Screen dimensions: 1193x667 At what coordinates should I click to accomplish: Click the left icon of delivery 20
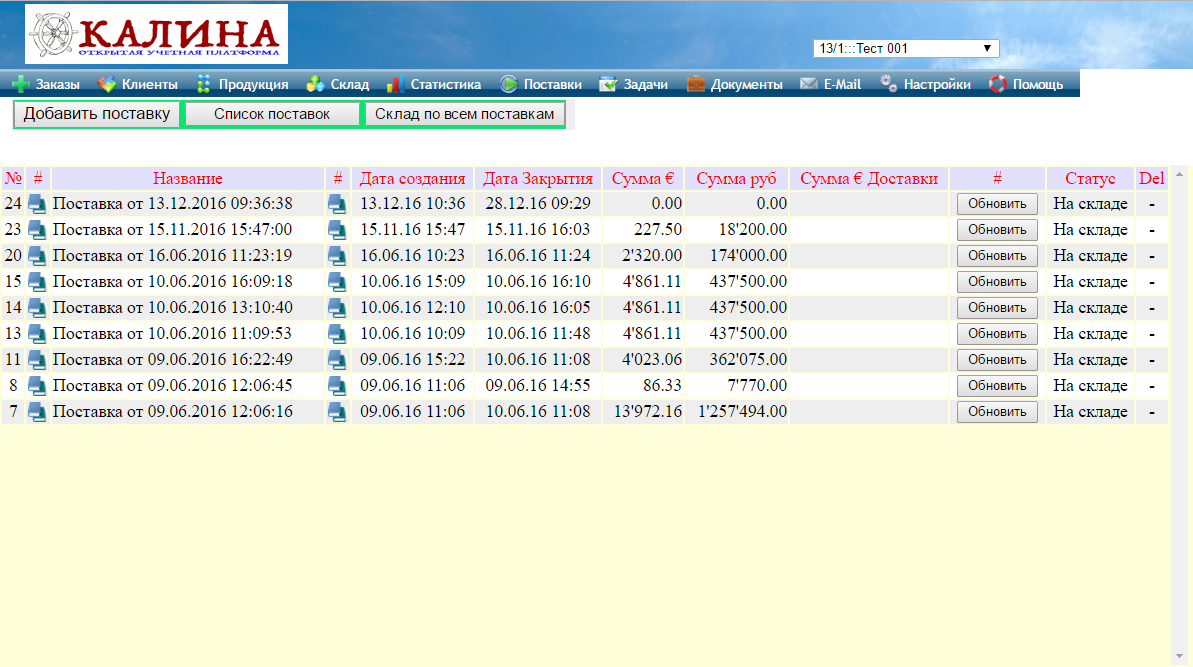coord(37,256)
